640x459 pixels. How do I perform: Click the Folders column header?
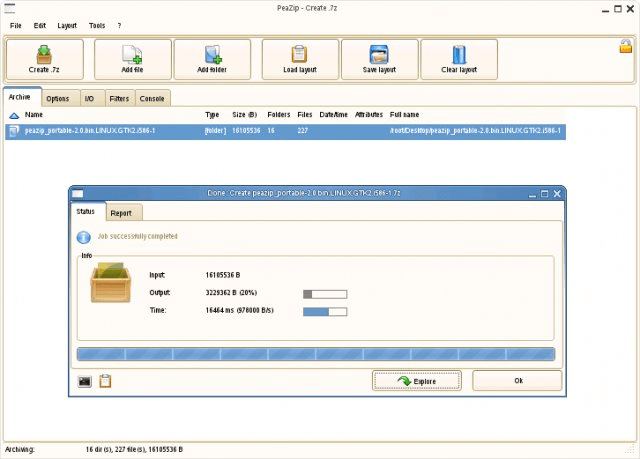click(x=279, y=115)
